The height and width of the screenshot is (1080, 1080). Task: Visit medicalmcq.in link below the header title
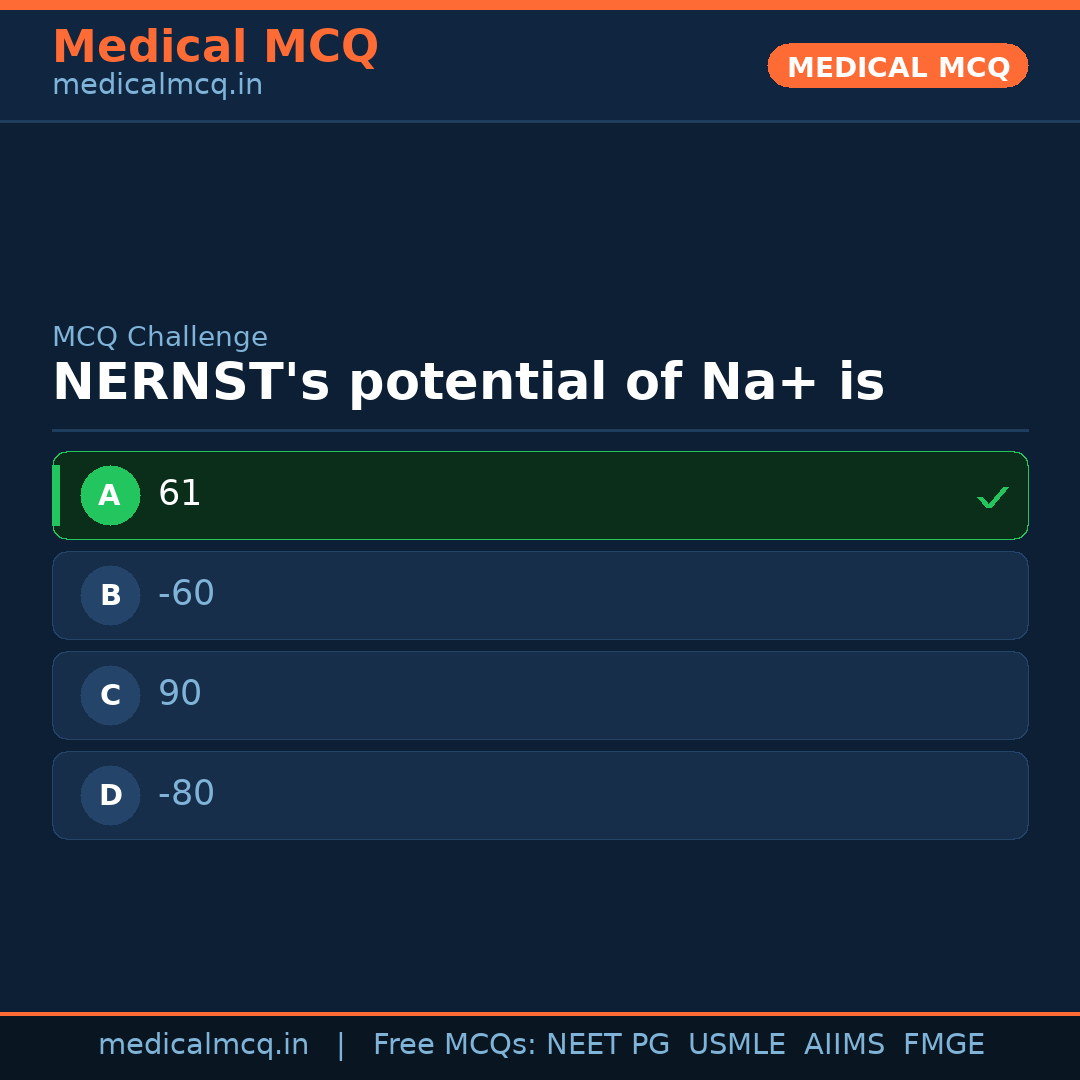157,86
